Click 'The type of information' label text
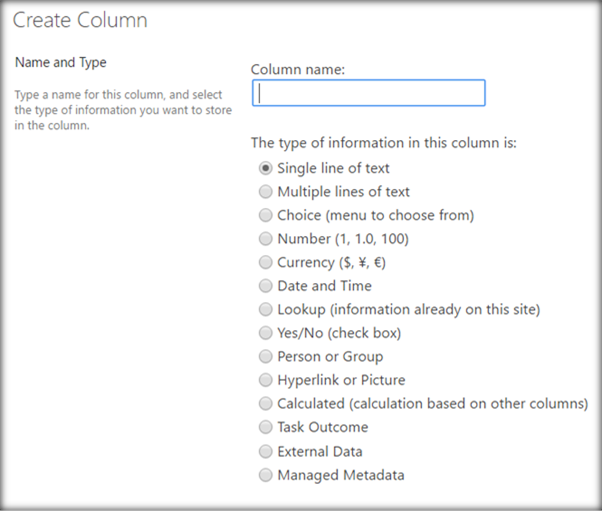This screenshot has width=602, height=511. click(384, 143)
